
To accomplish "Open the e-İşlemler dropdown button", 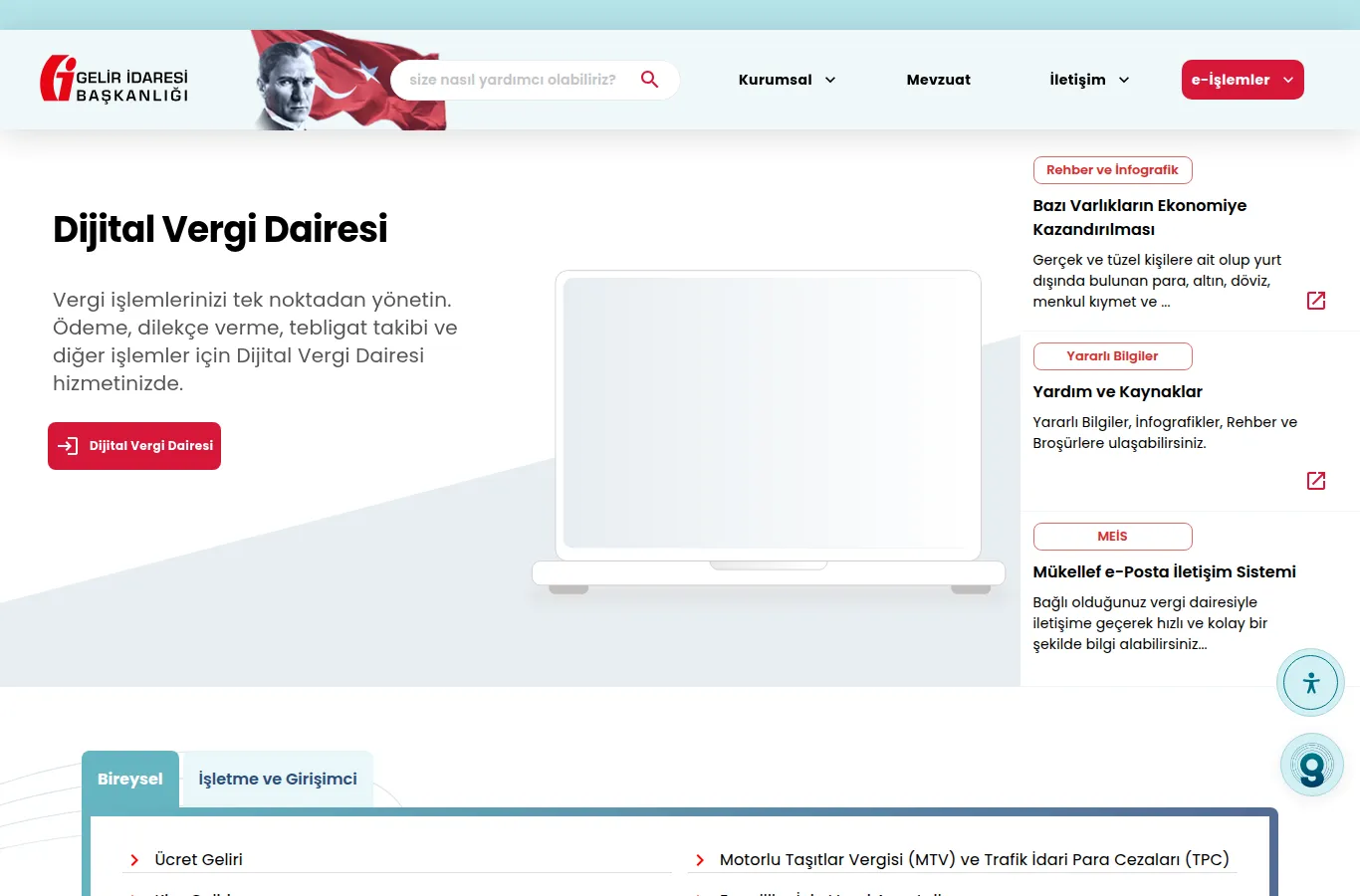I will (1243, 80).
